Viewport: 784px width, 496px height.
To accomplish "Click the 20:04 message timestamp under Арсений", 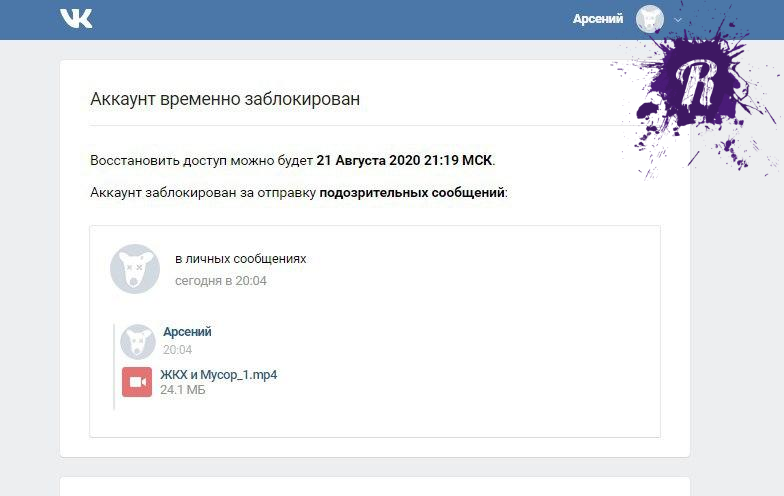I will point(178,350).
